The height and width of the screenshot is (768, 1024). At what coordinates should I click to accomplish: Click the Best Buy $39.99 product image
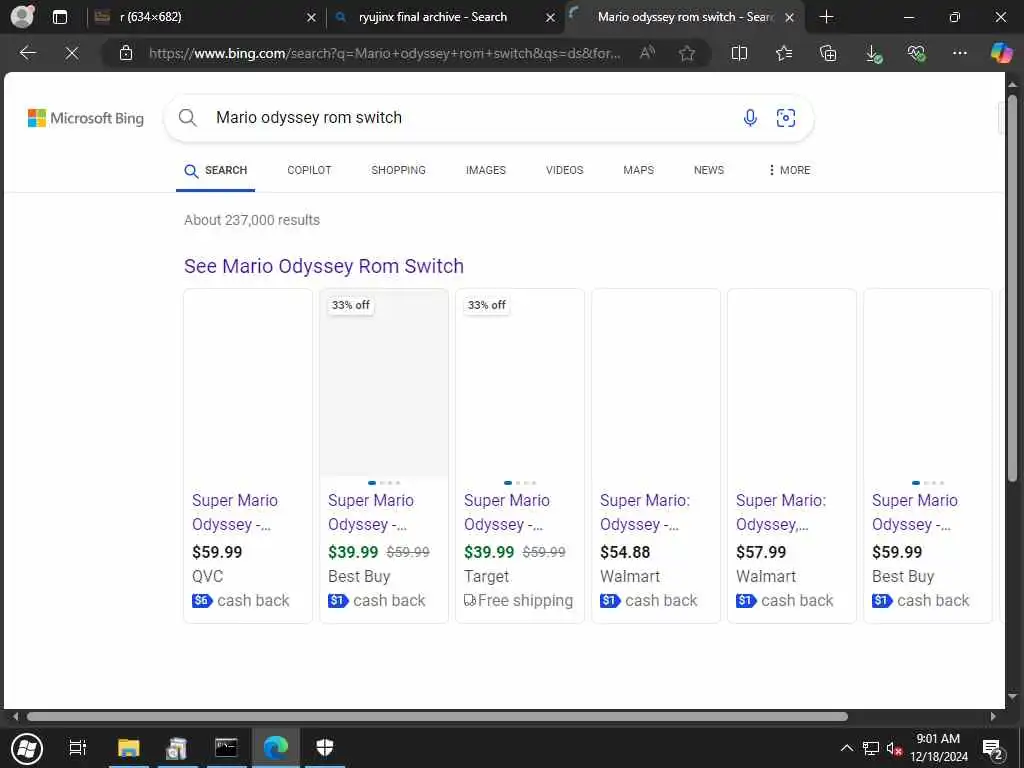(x=384, y=383)
